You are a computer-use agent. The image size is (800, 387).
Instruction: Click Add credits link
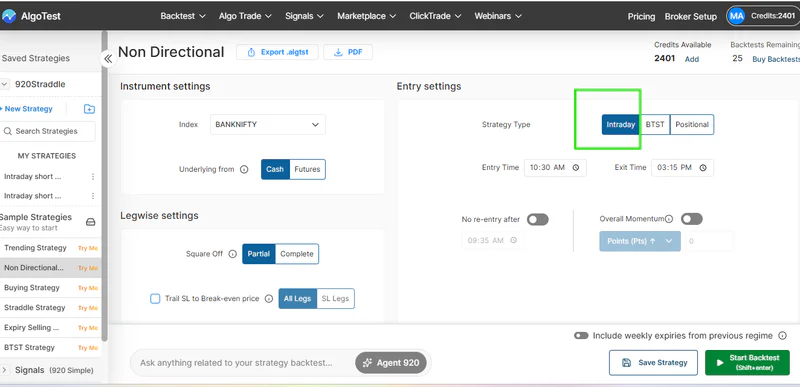point(692,59)
